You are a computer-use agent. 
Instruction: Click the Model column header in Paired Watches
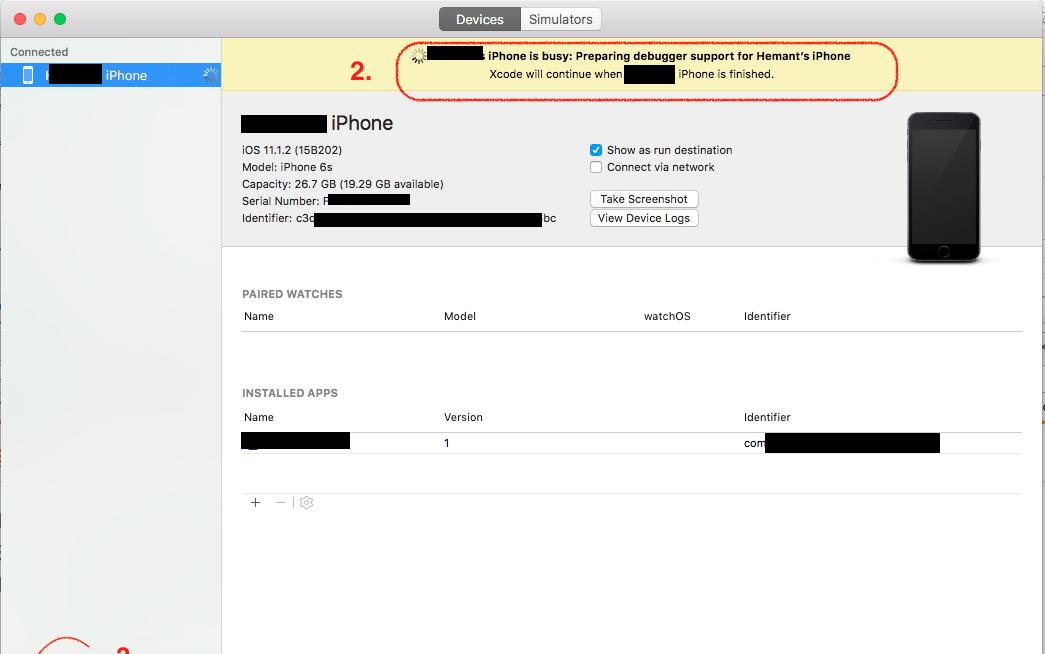(x=460, y=316)
